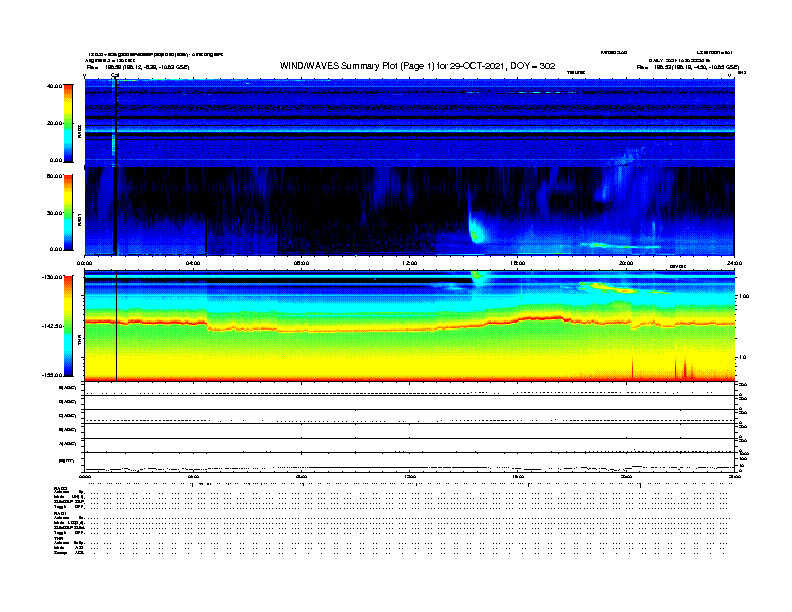The height and width of the screenshot is (612, 792).
Task: Click the TNR vertical axis label
Action: [x=79, y=341]
